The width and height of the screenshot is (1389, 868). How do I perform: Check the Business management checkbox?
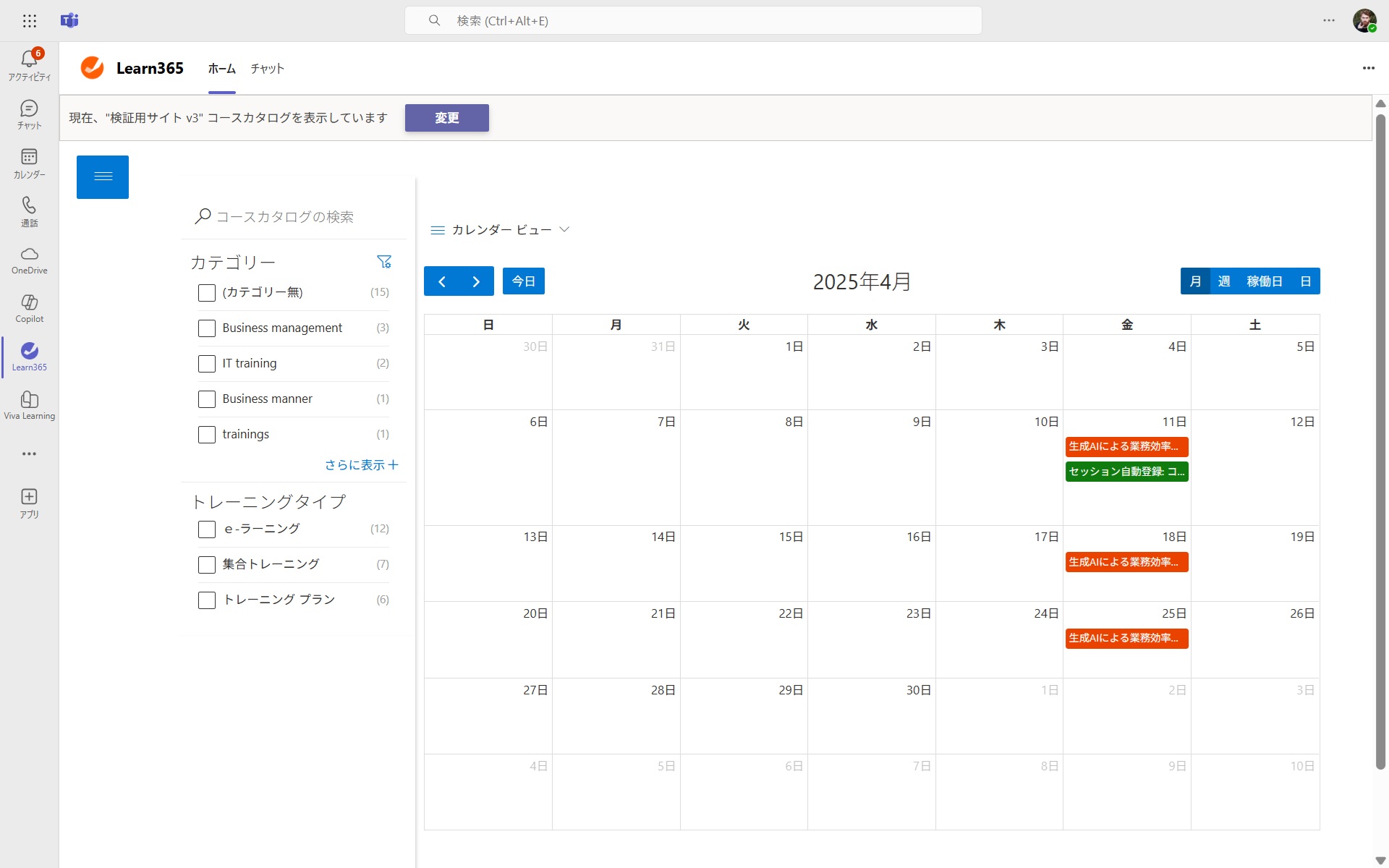(x=207, y=328)
